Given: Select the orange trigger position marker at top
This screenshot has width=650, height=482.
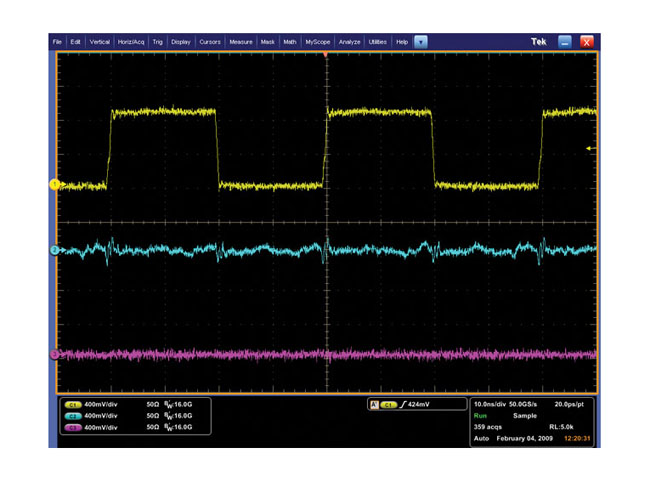Looking at the screenshot, I should (x=326, y=54).
